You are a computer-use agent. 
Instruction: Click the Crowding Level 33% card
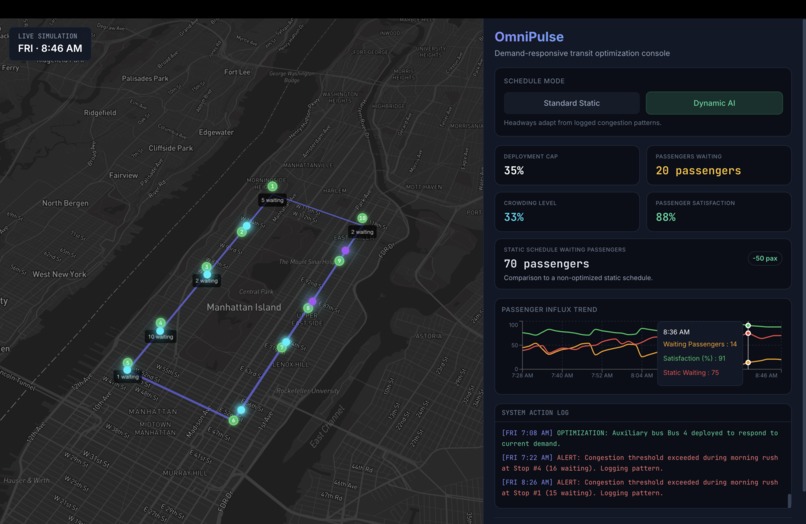pyautogui.click(x=567, y=212)
